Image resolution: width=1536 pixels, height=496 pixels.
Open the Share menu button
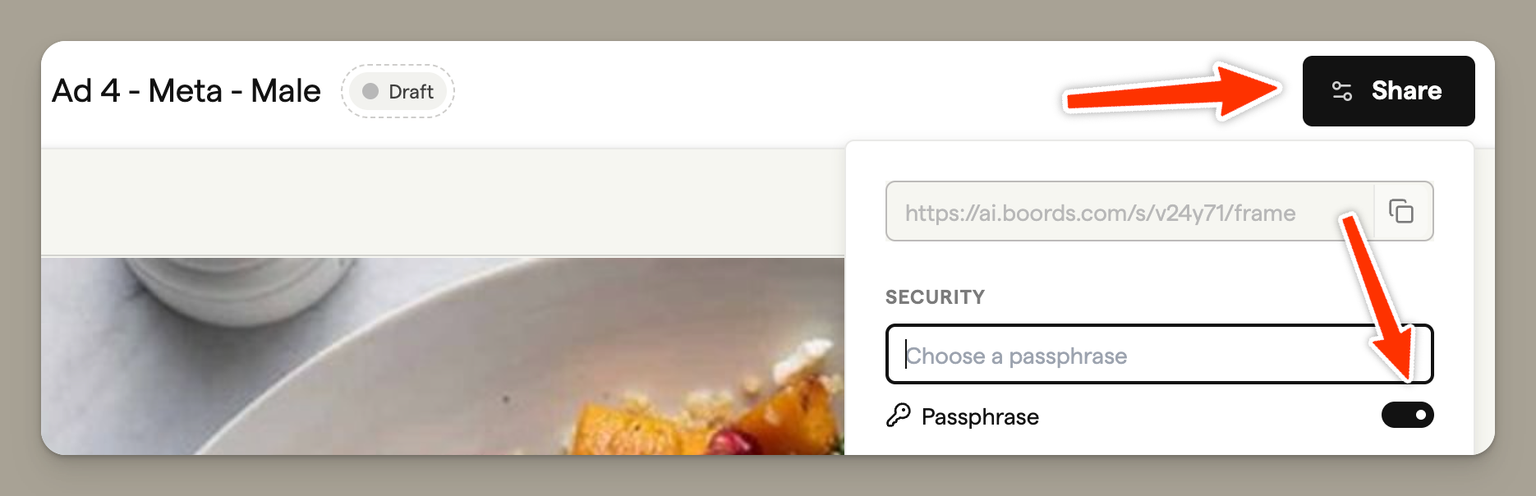1388,91
